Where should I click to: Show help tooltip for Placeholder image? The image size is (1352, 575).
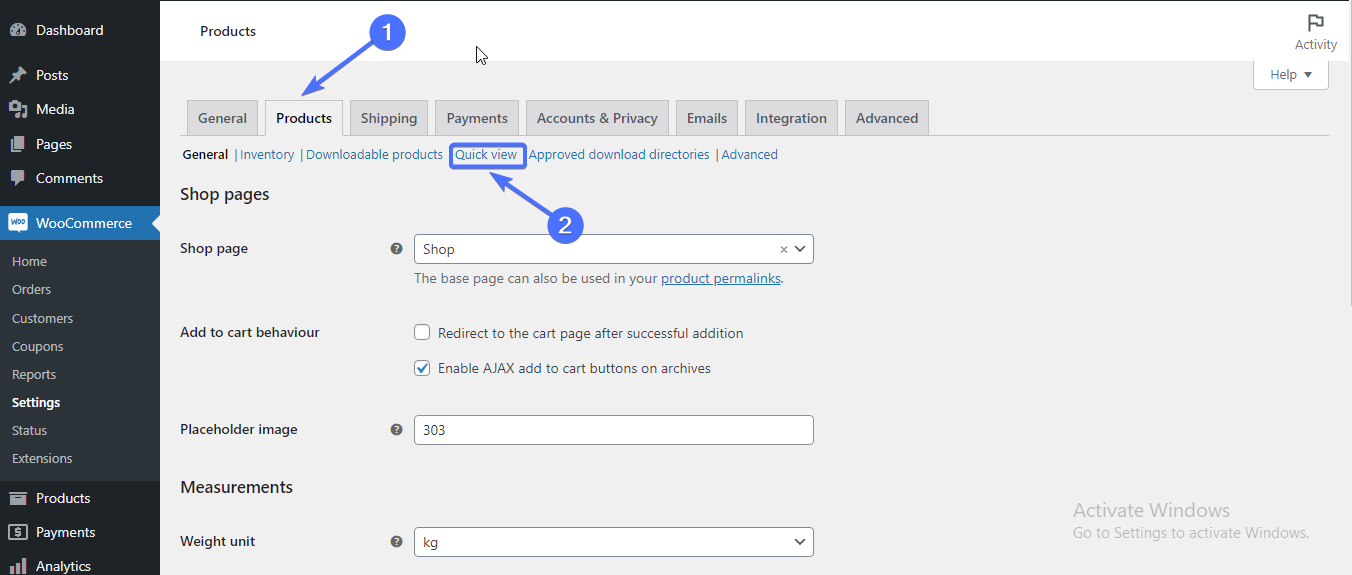(x=396, y=430)
